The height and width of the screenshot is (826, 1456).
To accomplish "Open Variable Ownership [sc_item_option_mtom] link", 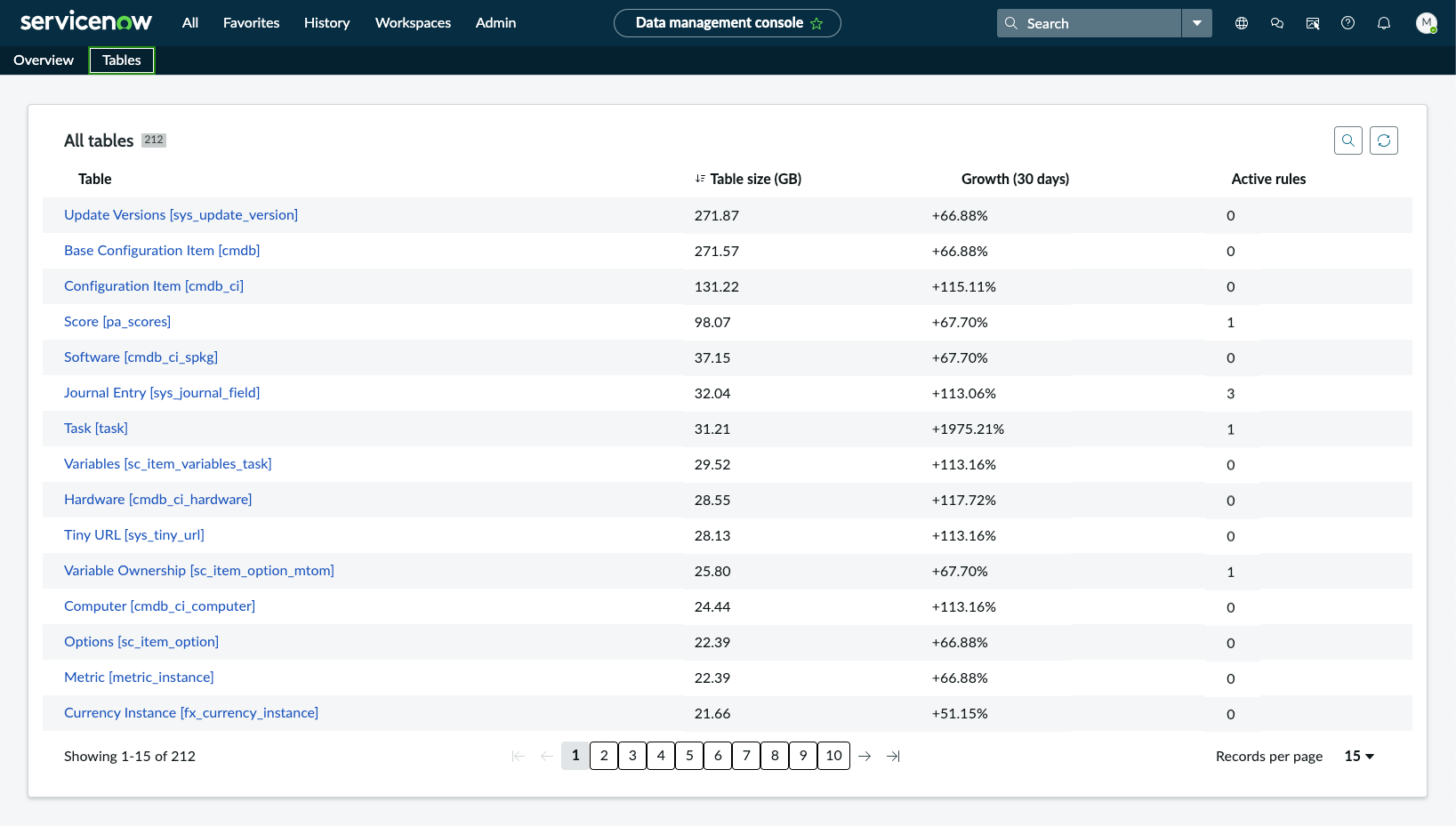I will [x=199, y=571].
